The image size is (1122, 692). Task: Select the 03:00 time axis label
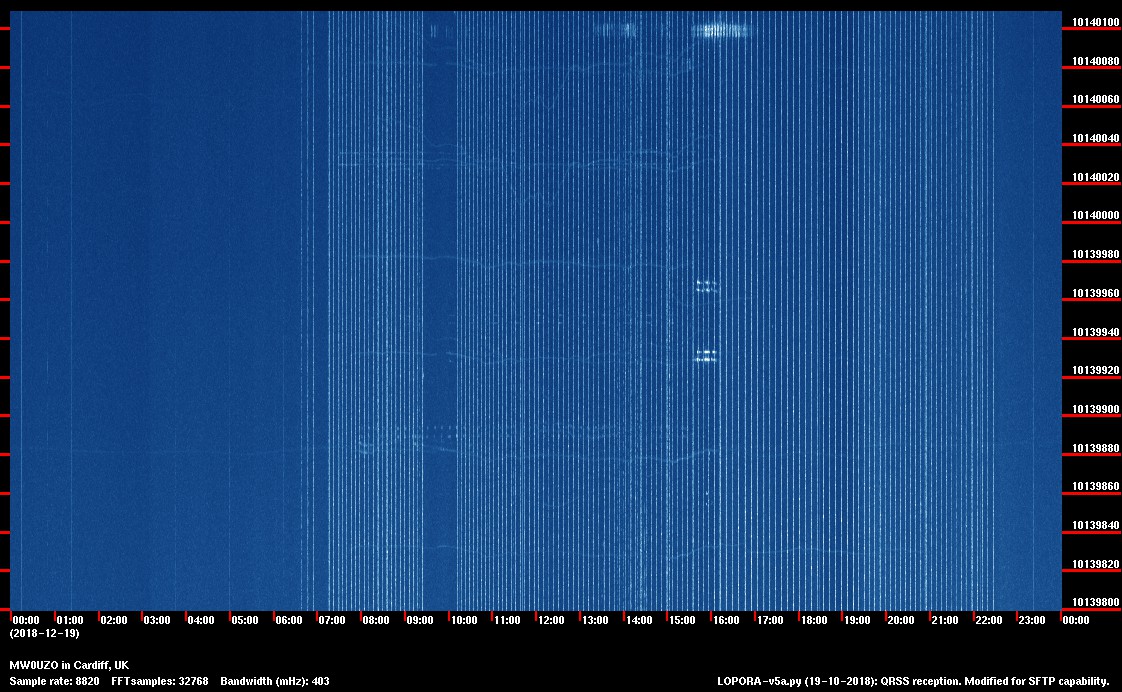point(157,621)
